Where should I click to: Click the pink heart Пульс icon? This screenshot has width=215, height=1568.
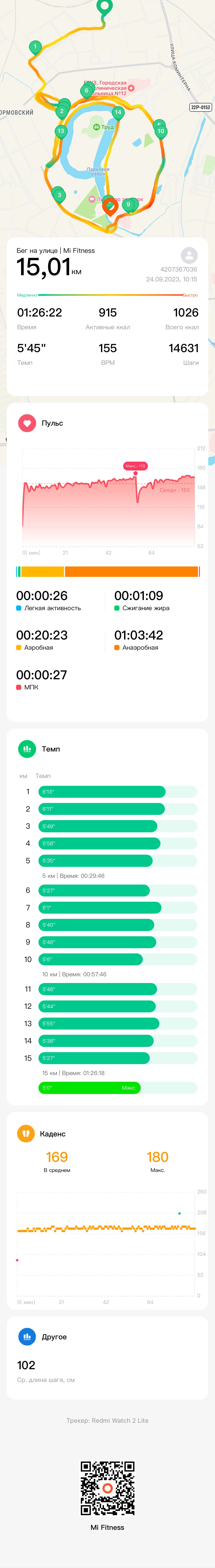[x=27, y=423]
